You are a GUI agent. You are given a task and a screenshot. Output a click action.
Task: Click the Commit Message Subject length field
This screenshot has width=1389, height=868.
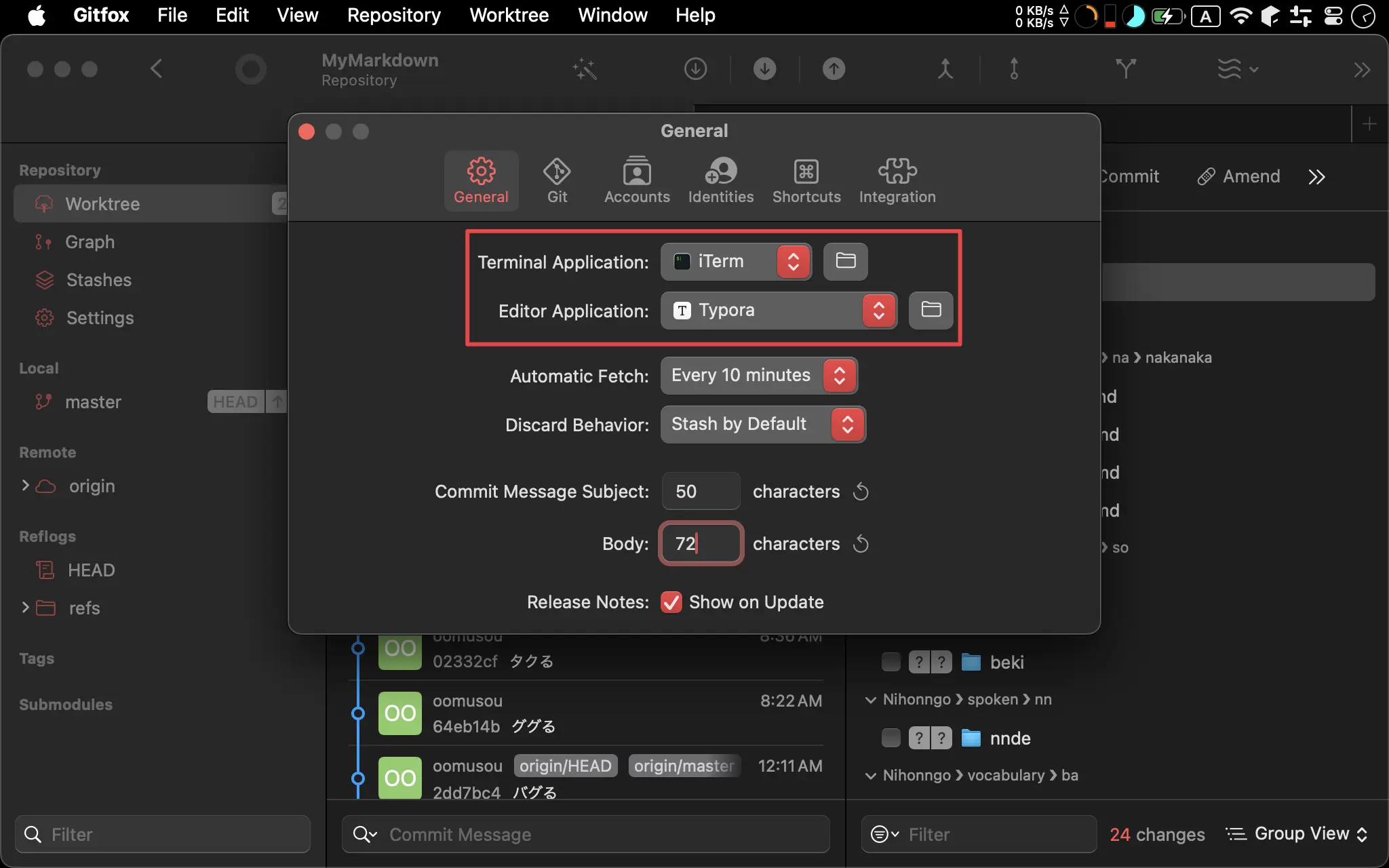[x=701, y=491]
